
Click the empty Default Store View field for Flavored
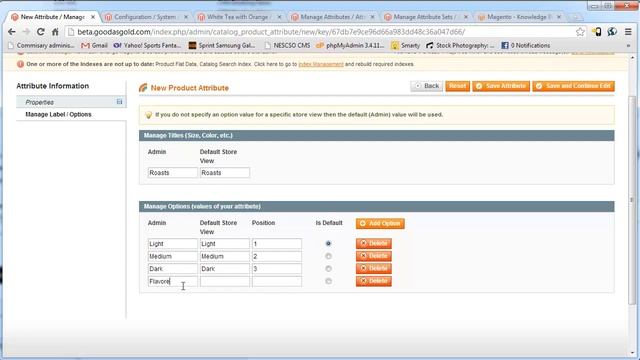point(224,281)
